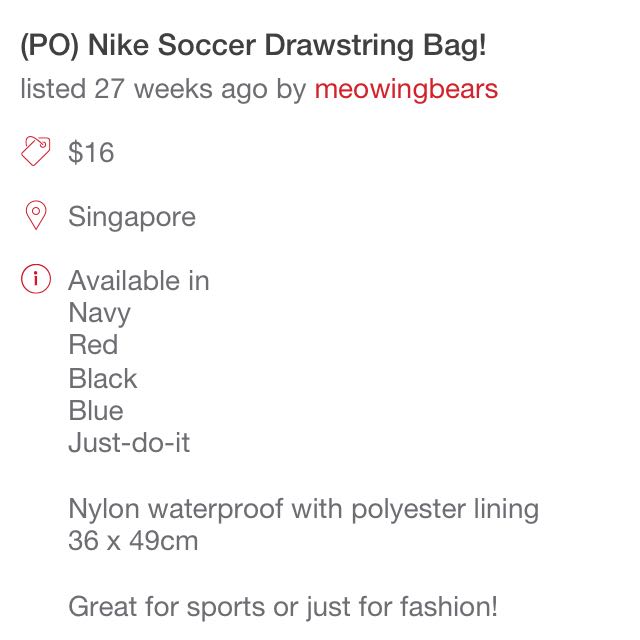Tap the location pin icon
Screen dimensions: 640x640
tap(36, 215)
